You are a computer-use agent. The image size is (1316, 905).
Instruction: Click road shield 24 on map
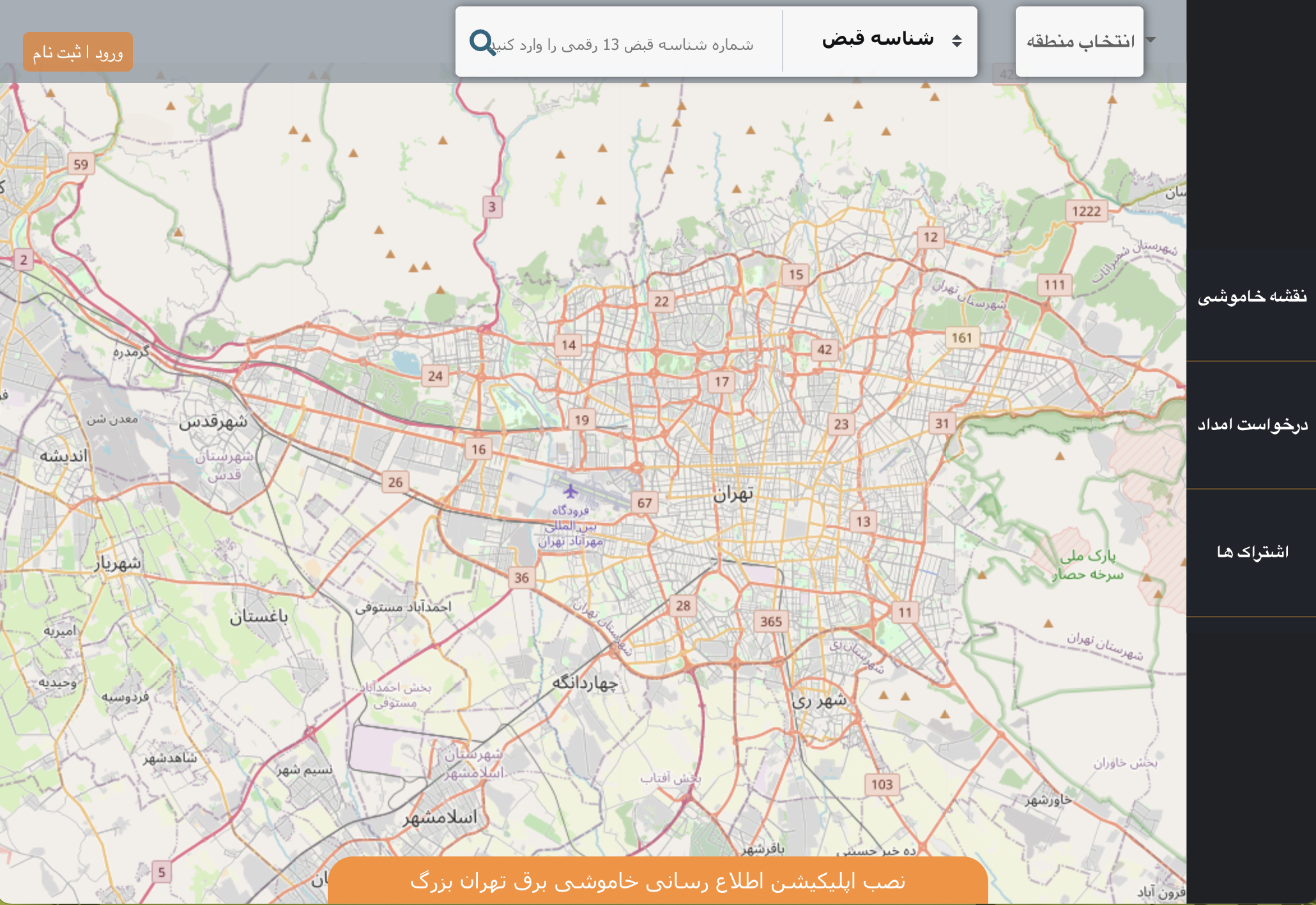click(436, 376)
